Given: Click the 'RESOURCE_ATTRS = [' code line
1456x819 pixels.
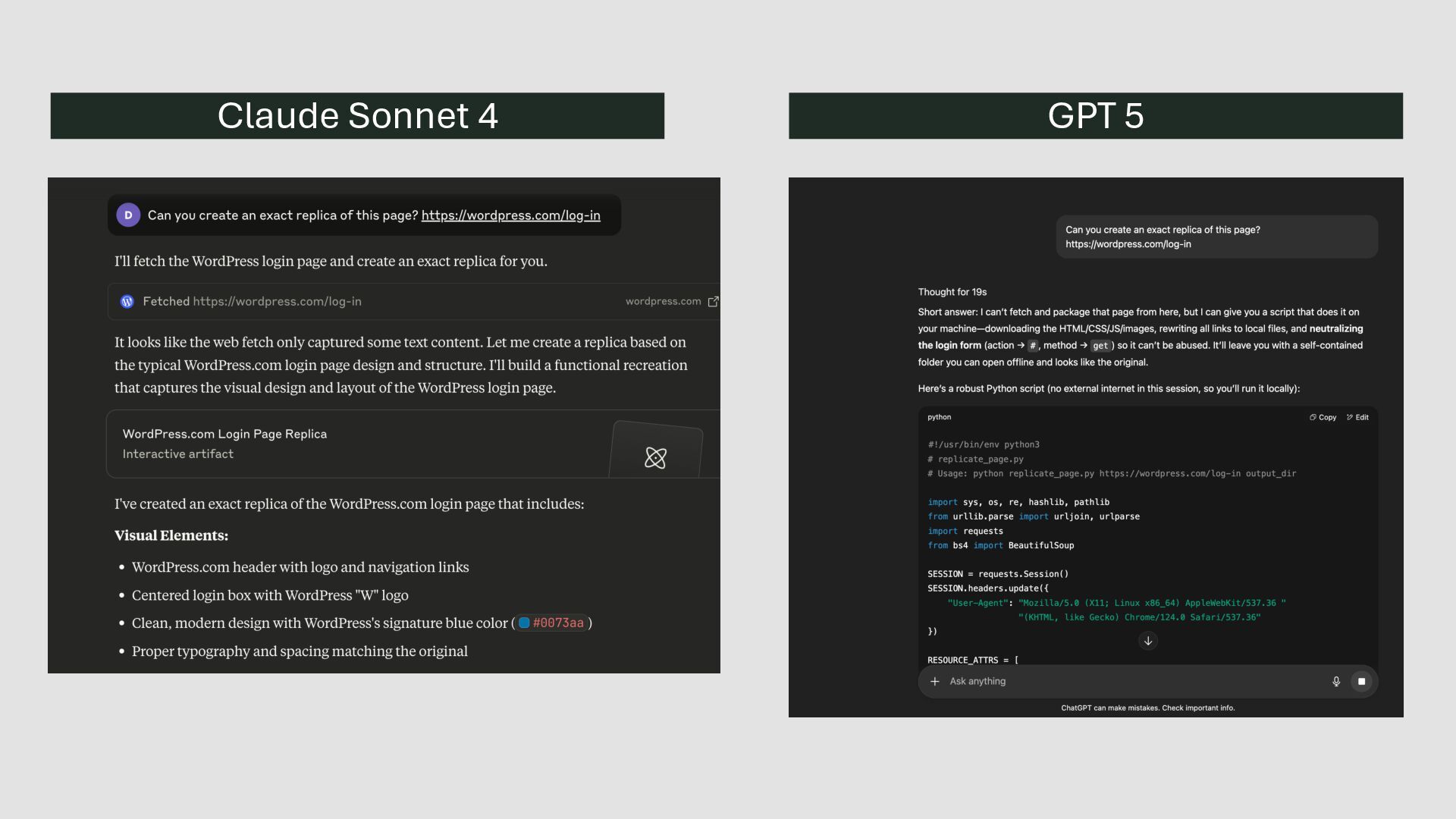Looking at the screenshot, I should click(x=973, y=661).
